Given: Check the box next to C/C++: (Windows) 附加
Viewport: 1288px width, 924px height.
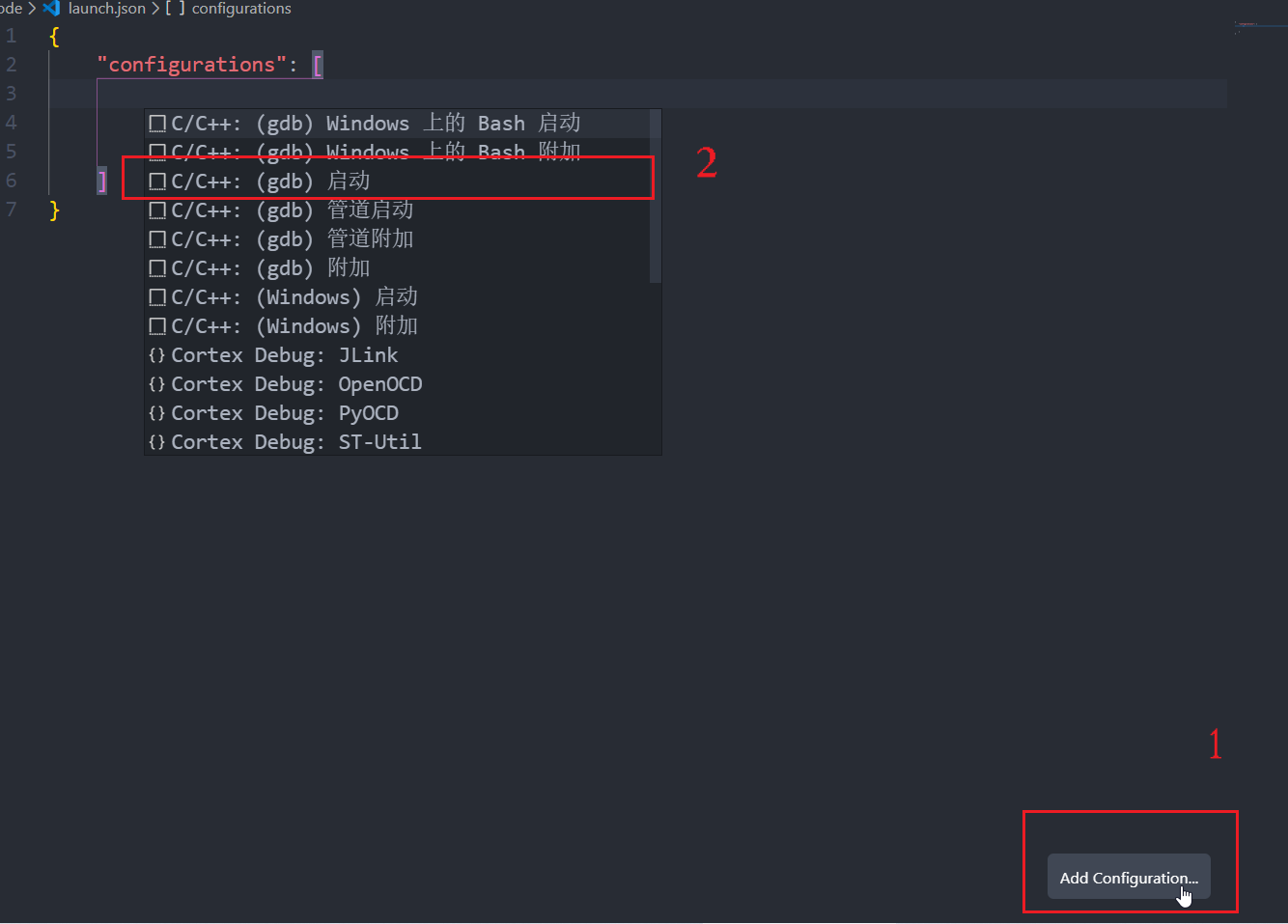Looking at the screenshot, I should pos(157,325).
